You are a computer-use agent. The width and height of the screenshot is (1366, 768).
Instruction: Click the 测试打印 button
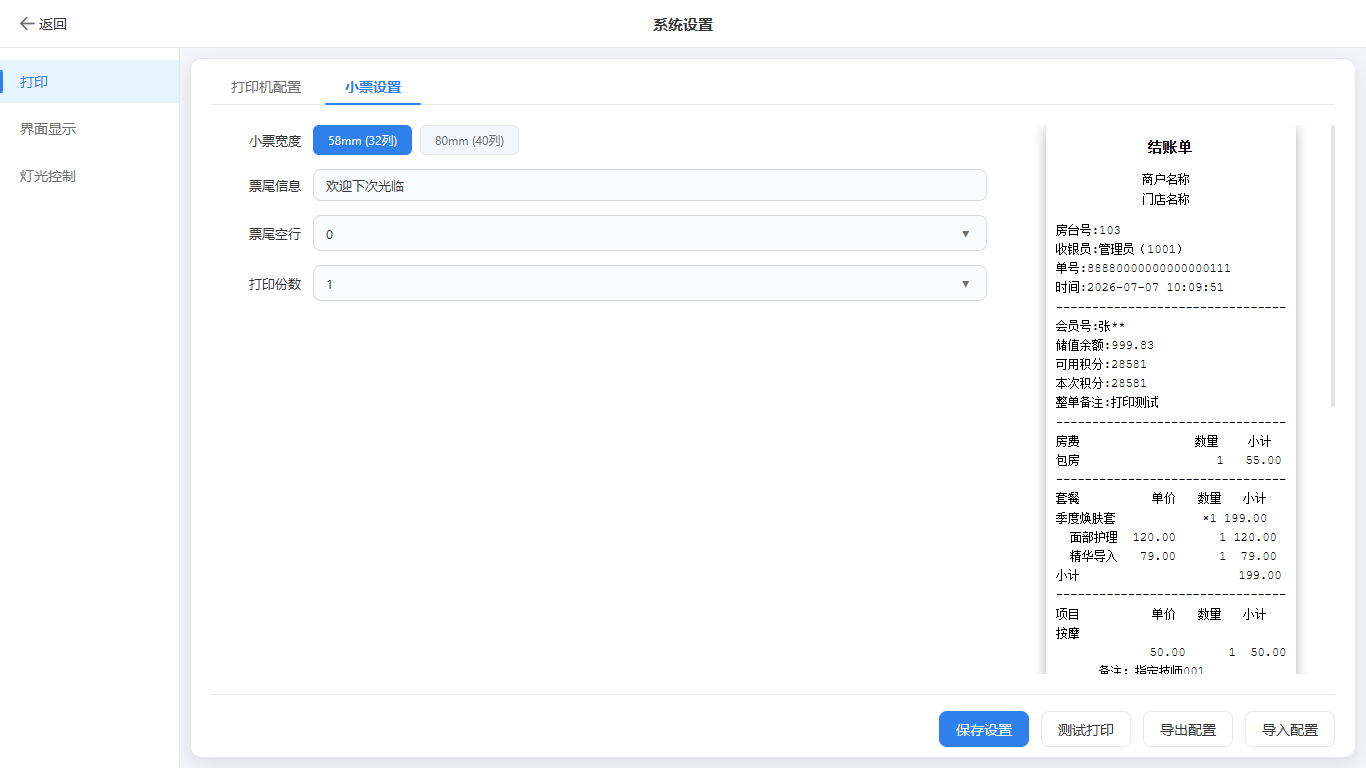click(1086, 729)
